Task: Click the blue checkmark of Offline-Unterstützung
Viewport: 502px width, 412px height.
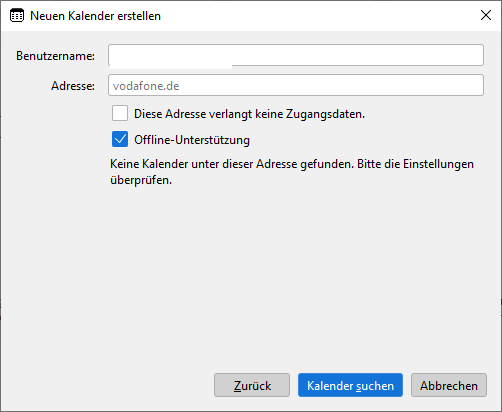Action: [x=120, y=139]
